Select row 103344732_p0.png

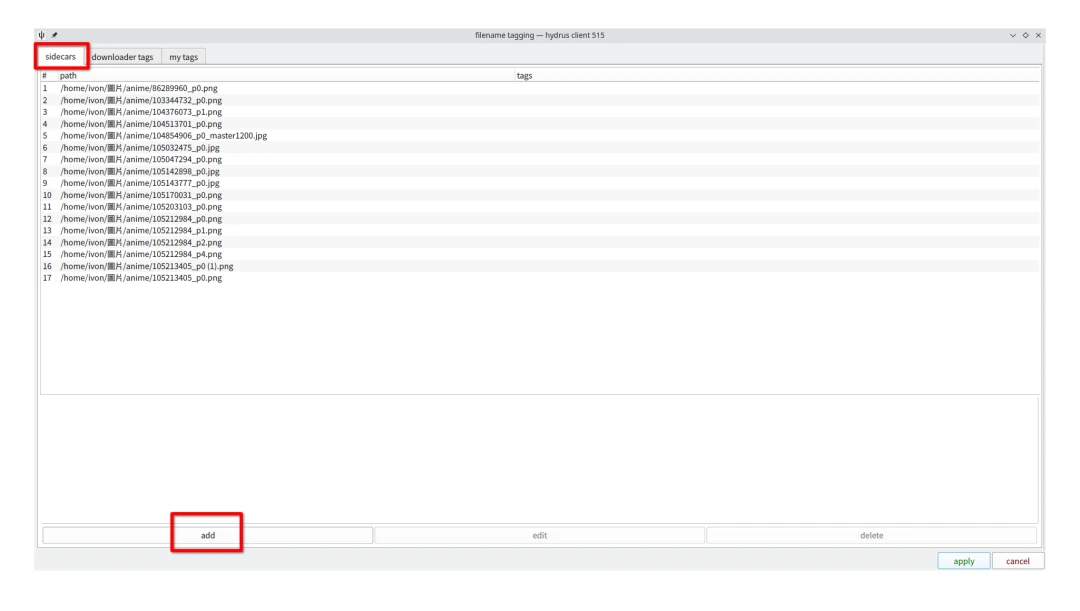point(540,100)
